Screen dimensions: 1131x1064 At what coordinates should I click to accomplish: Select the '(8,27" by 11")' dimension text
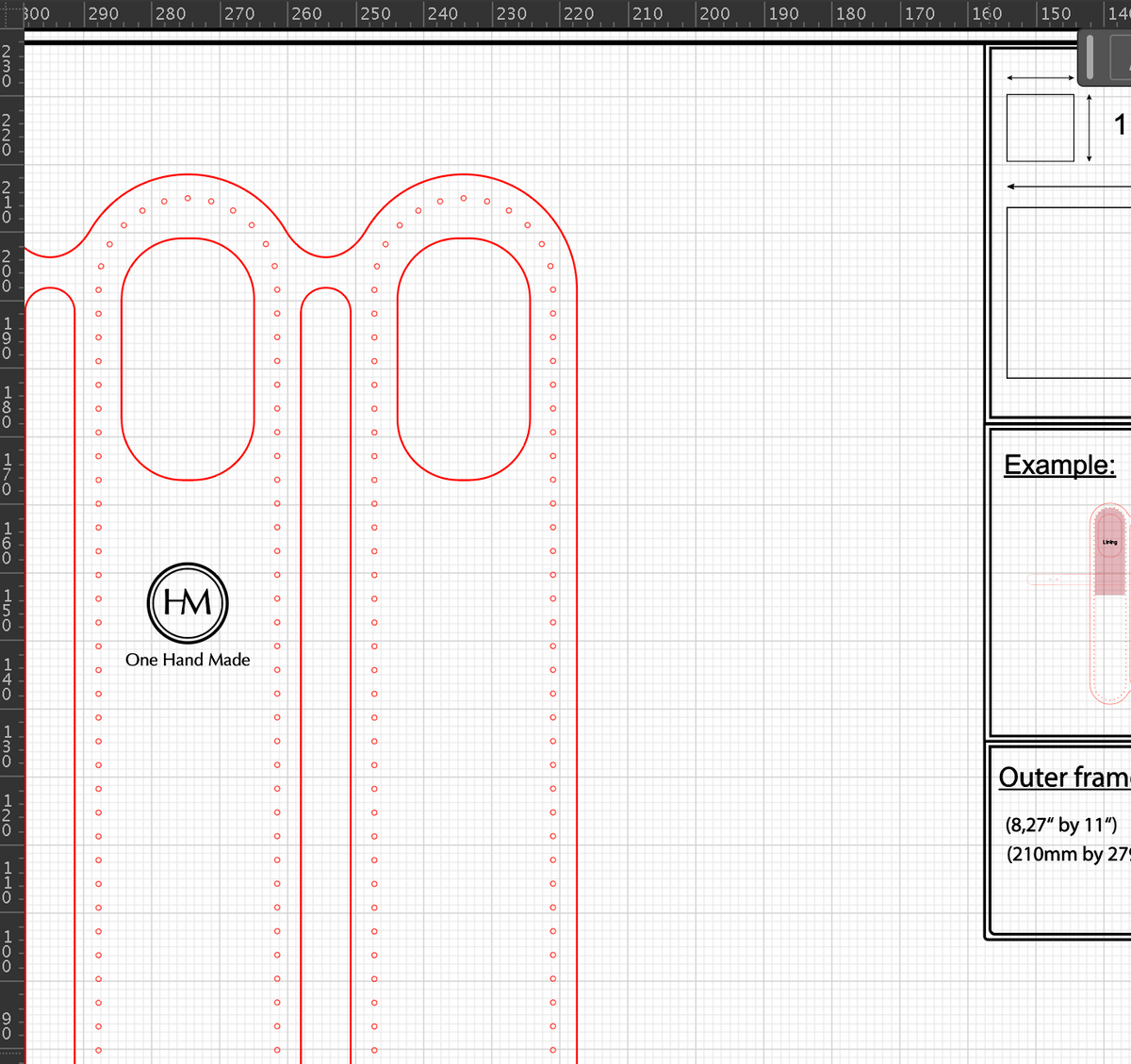tap(1061, 825)
